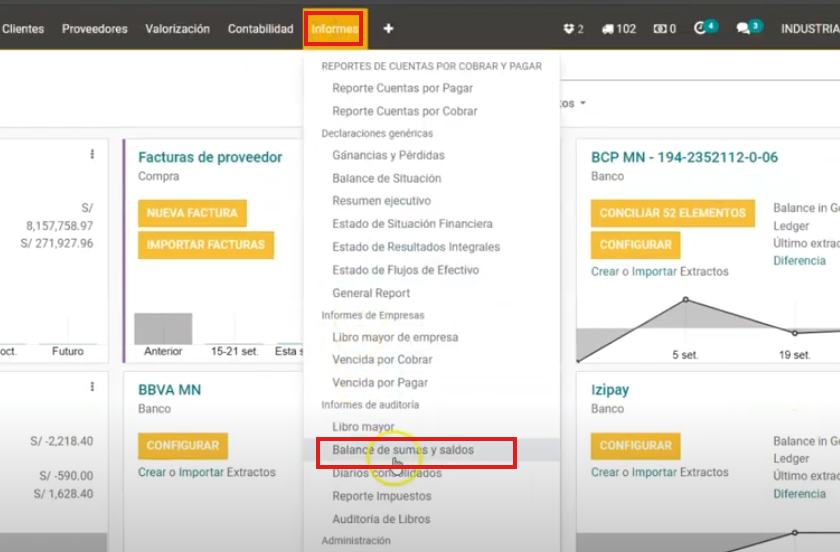Click the CONCILIAR 52 ELEMENTOS button

coord(672,213)
